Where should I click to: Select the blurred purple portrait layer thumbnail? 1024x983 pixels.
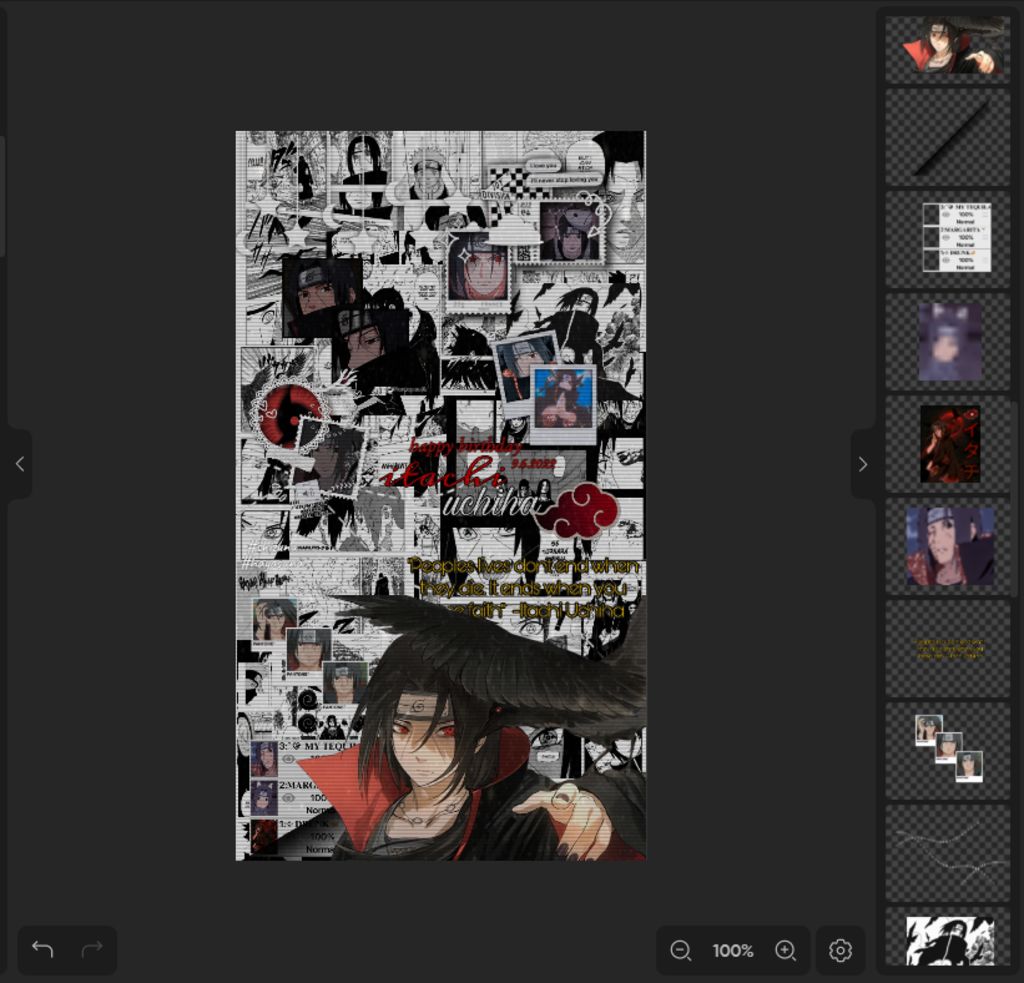pyautogui.click(x=948, y=342)
